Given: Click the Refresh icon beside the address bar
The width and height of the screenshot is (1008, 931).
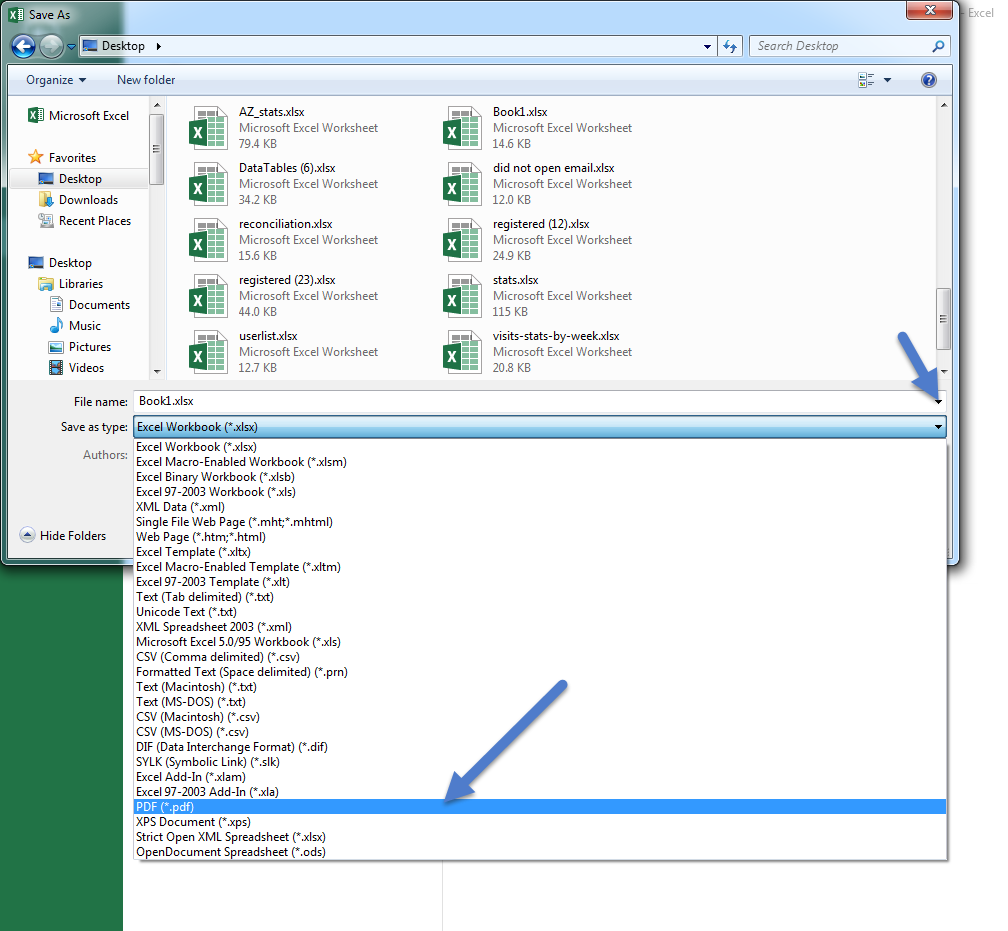Looking at the screenshot, I should 732,46.
